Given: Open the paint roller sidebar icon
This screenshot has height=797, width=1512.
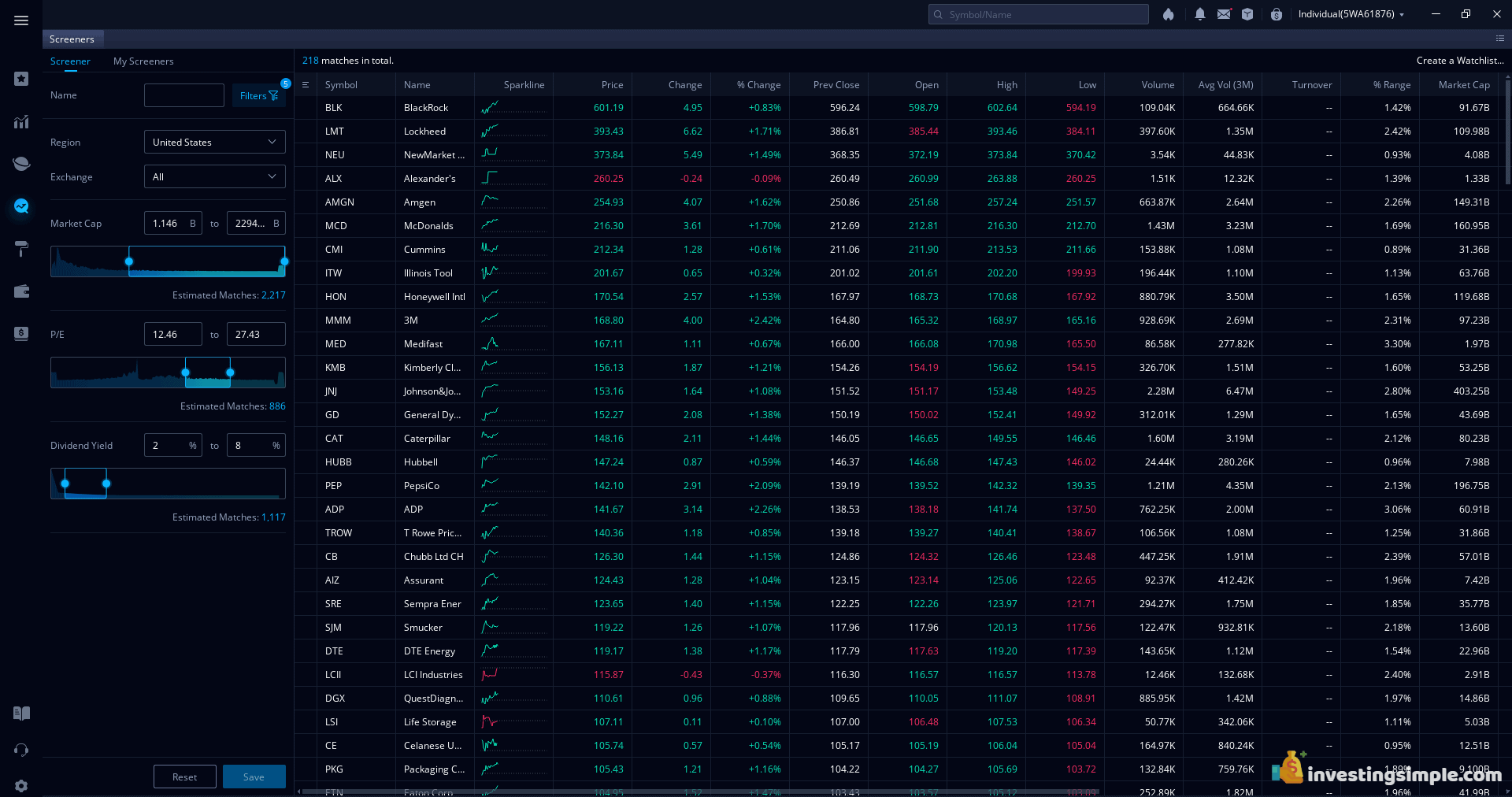Looking at the screenshot, I should pos(21,249).
